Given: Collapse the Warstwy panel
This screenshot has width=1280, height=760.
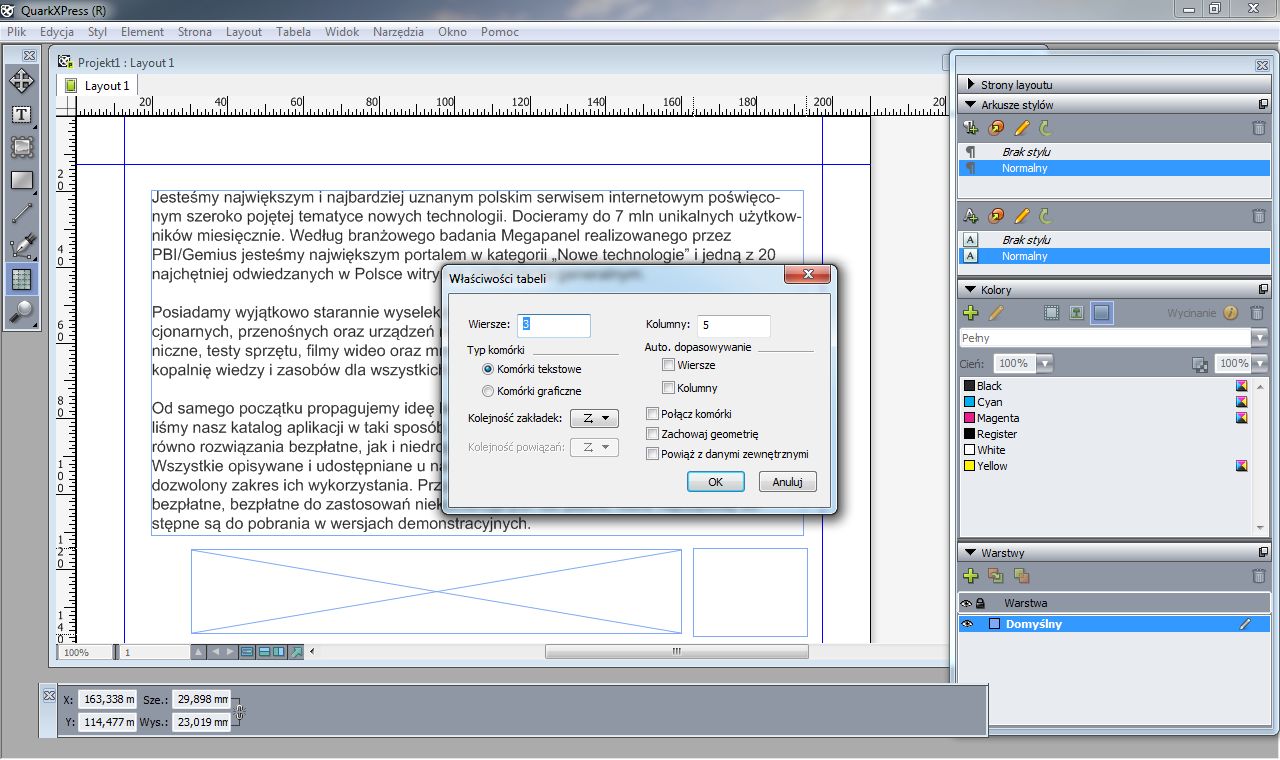Looking at the screenshot, I should tap(970, 553).
